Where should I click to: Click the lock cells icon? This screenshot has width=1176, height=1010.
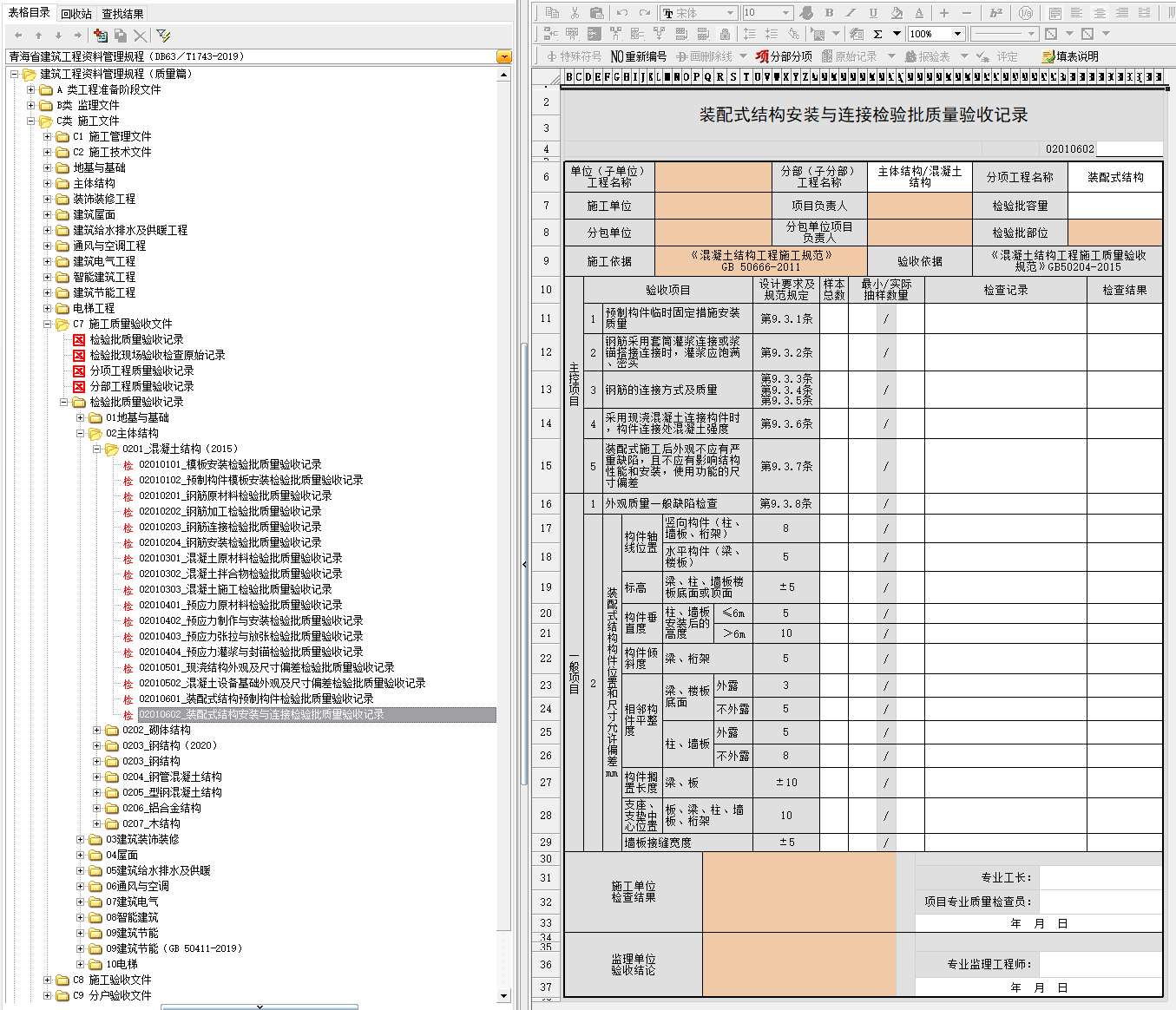(725, 34)
